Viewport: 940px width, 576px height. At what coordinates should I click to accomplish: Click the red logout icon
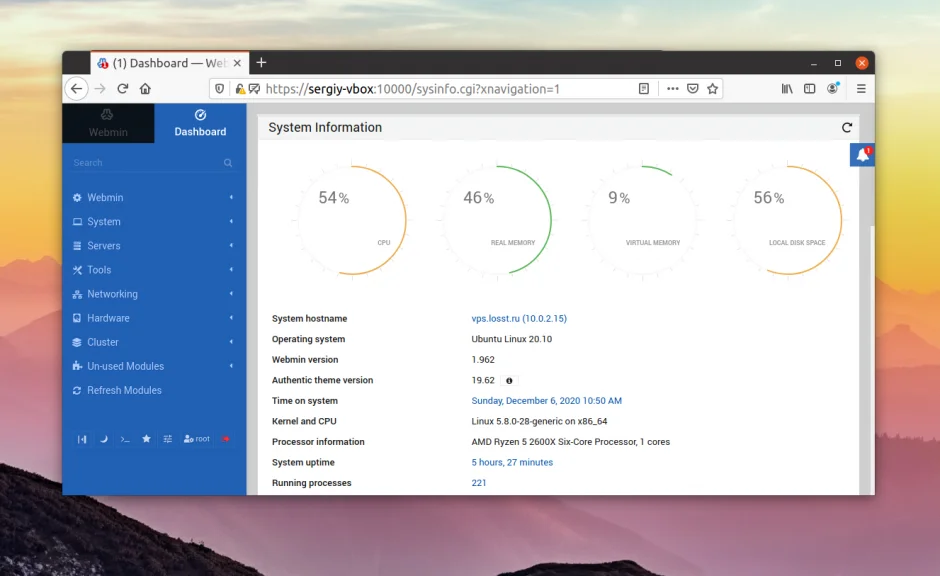tap(226, 439)
